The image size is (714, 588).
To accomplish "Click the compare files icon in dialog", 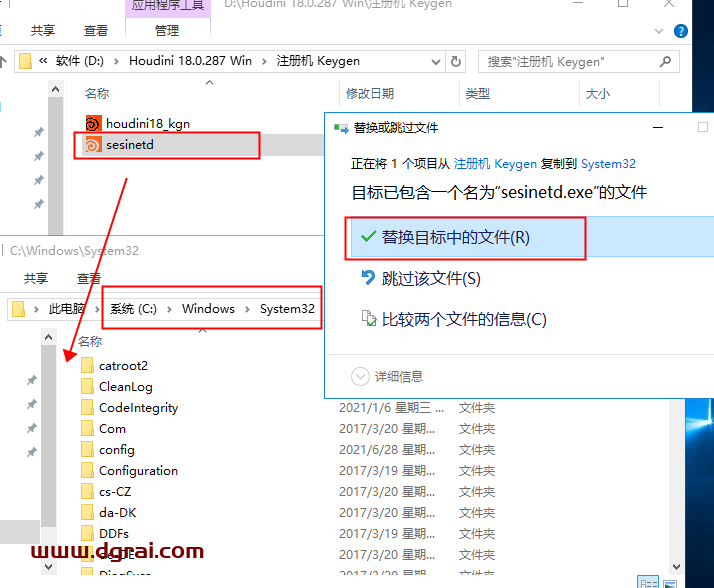I will tap(368, 318).
